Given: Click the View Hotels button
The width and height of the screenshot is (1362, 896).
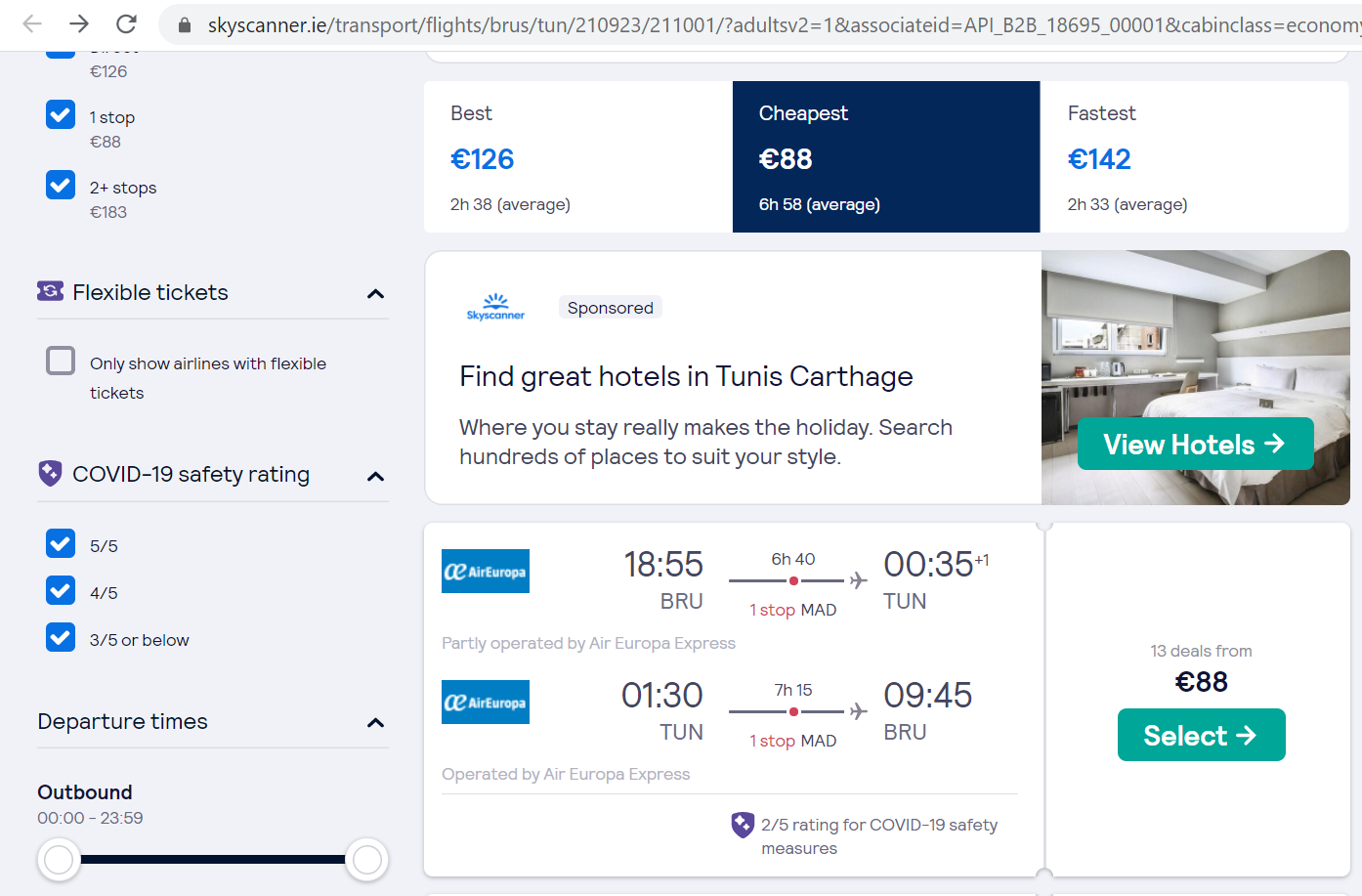Looking at the screenshot, I should pos(1195,444).
